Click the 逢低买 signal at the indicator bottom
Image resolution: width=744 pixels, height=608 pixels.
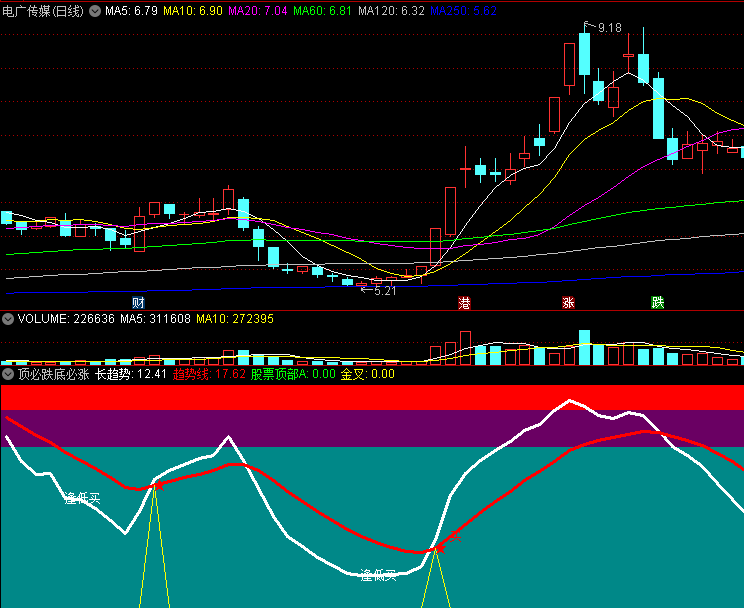click(x=378, y=576)
